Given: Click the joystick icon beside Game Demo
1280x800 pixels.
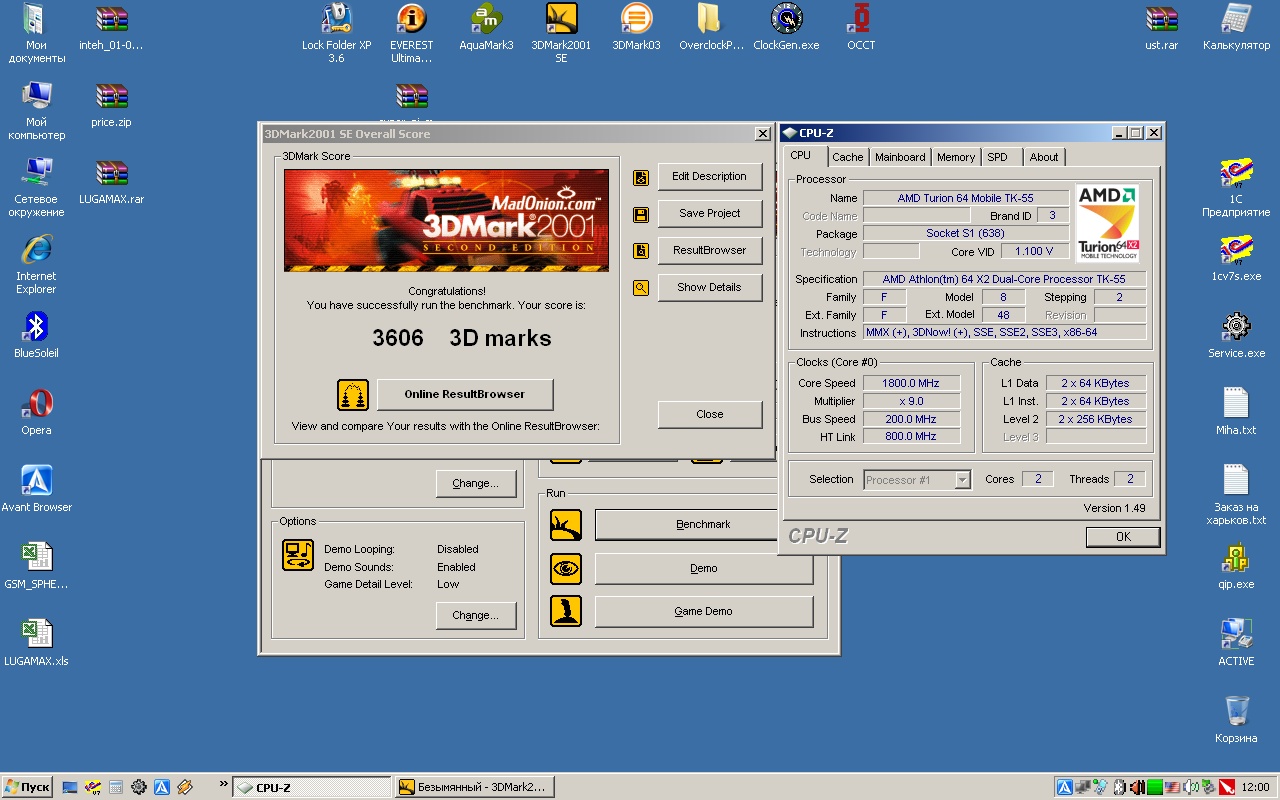Looking at the screenshot, I should [566, 611].
